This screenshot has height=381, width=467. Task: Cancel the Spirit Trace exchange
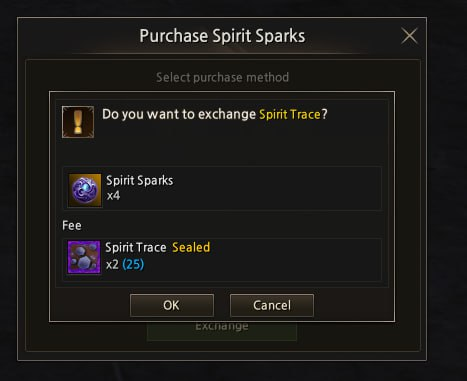(272, 305)
